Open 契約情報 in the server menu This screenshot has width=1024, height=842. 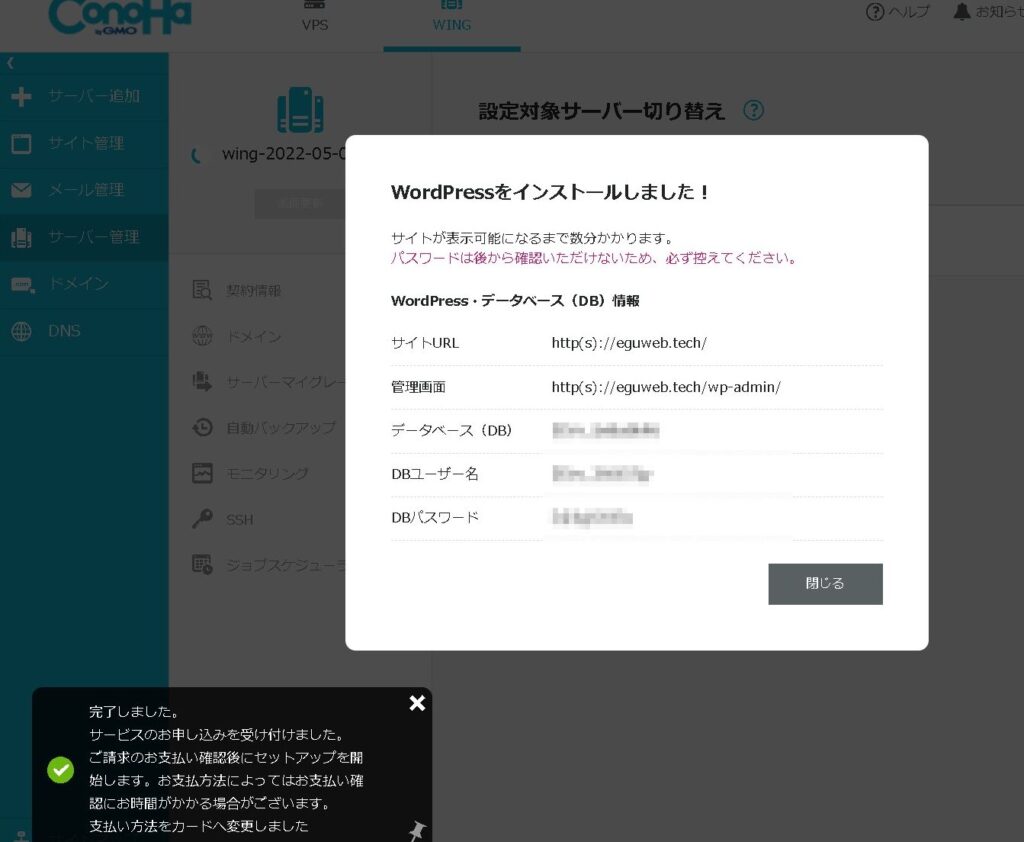(253, 290)
